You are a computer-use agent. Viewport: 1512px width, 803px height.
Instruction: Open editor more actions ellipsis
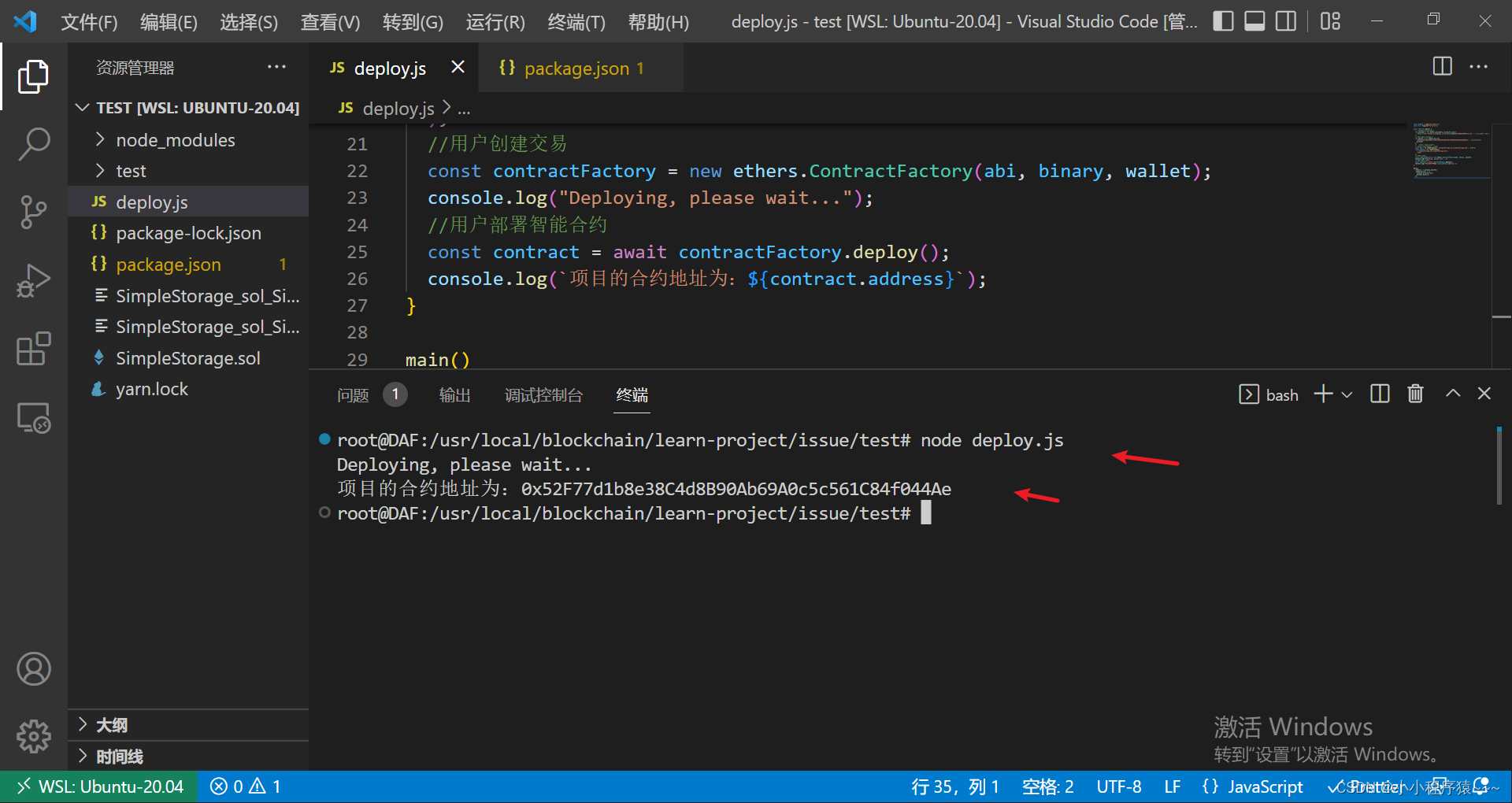tap(1479, 67)
